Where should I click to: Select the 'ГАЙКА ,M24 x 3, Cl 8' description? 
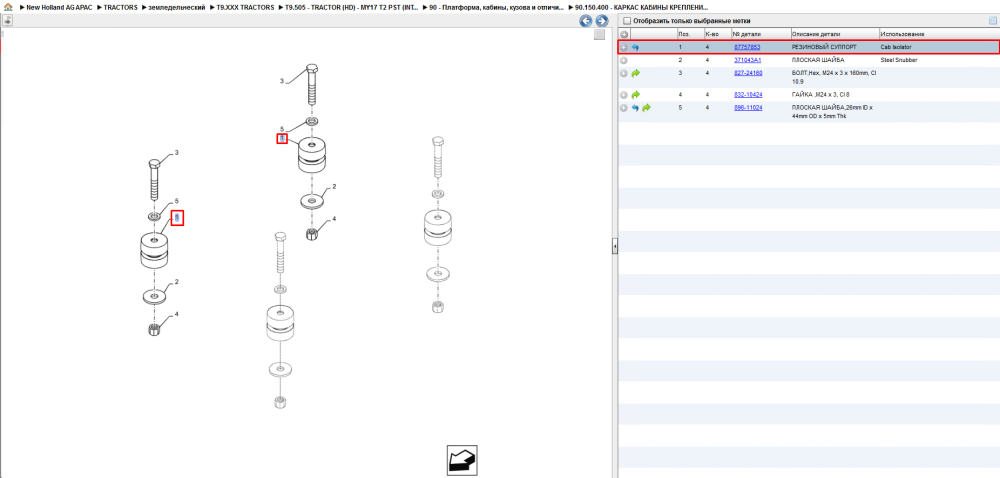pos(820,94)
